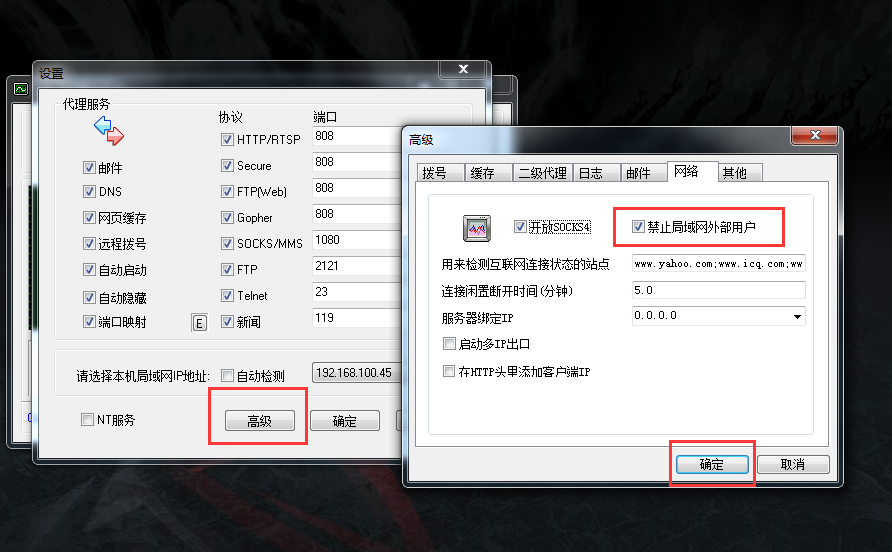Close the 设置 window
Viewport: 892px width, 552px height.
coord(463,69)
